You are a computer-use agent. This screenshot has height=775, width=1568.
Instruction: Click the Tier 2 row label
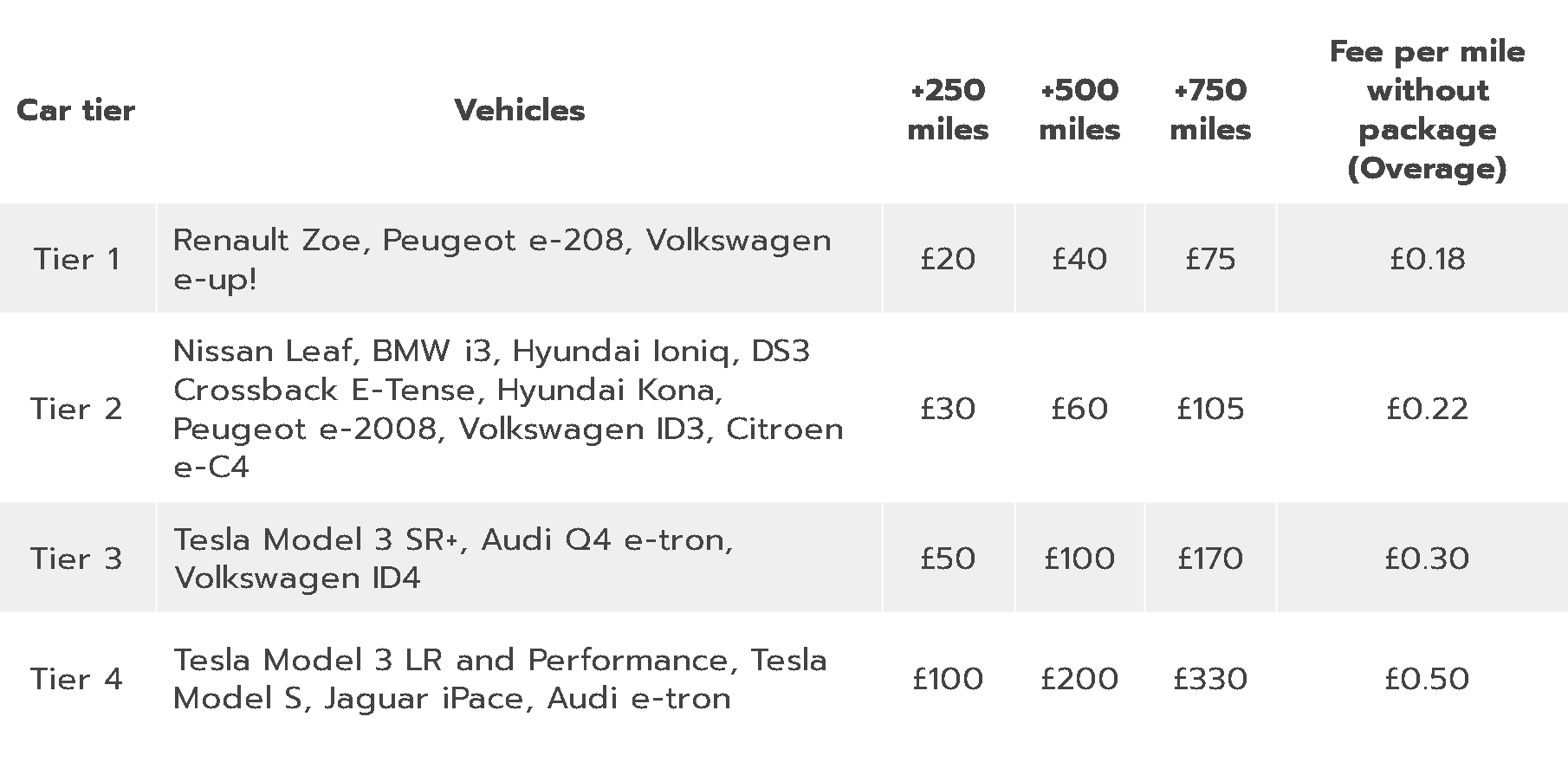[77, 409]
